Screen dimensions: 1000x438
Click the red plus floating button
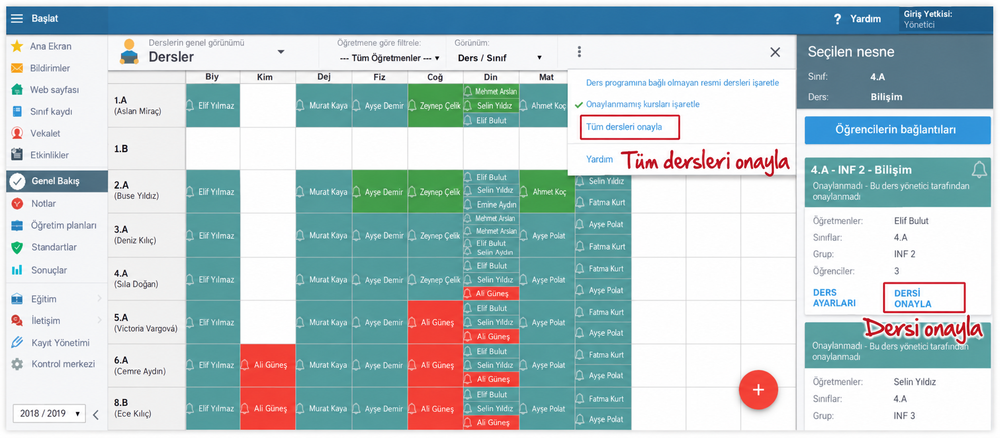(758, 389)
